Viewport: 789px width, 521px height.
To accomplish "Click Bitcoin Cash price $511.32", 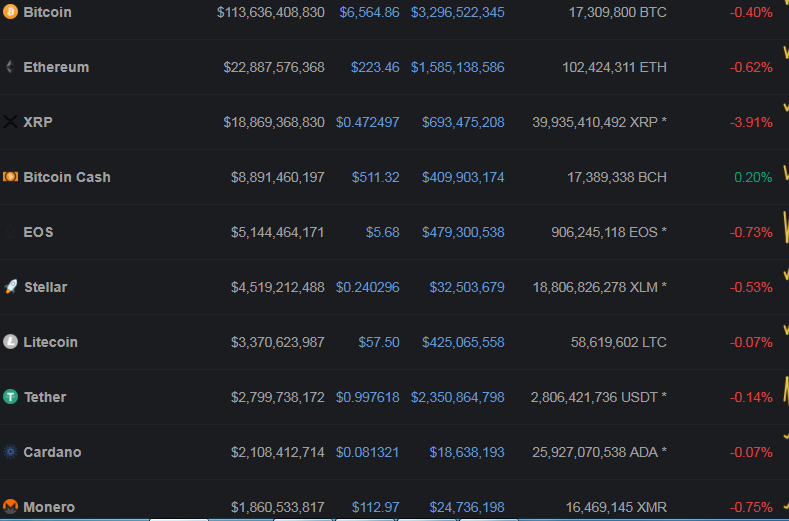I will [x=375, y=177].
